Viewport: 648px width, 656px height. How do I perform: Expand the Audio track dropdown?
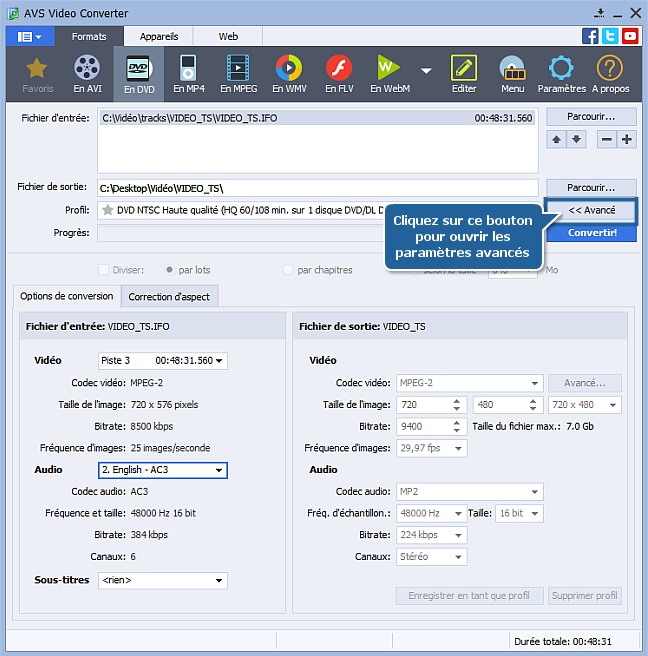(163, 470)
